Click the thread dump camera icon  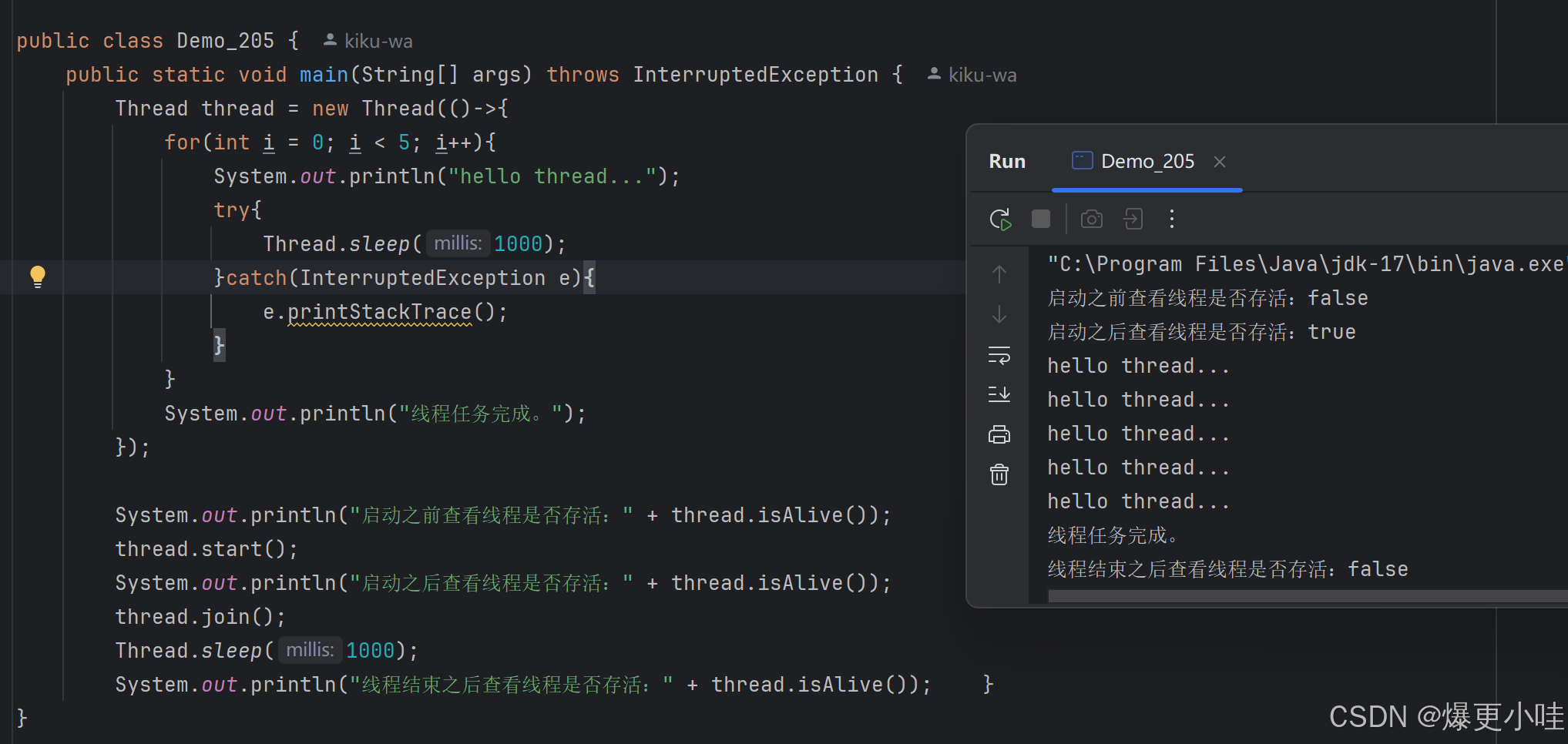coord(1091,219)
